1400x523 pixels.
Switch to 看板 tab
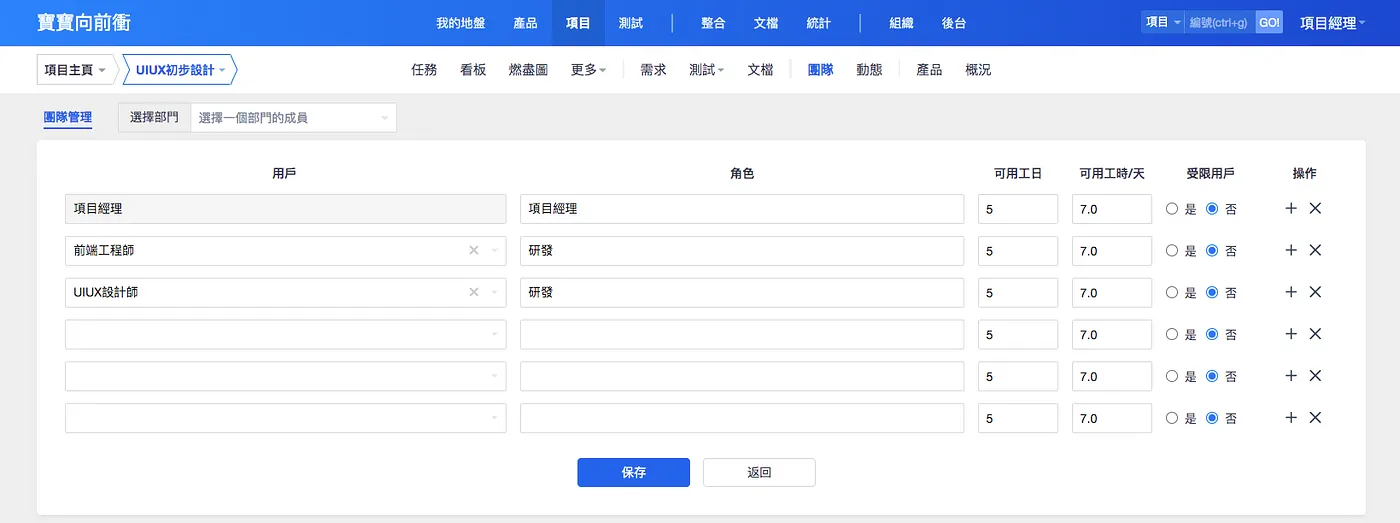pyautogui.click(x=473, y=70)
